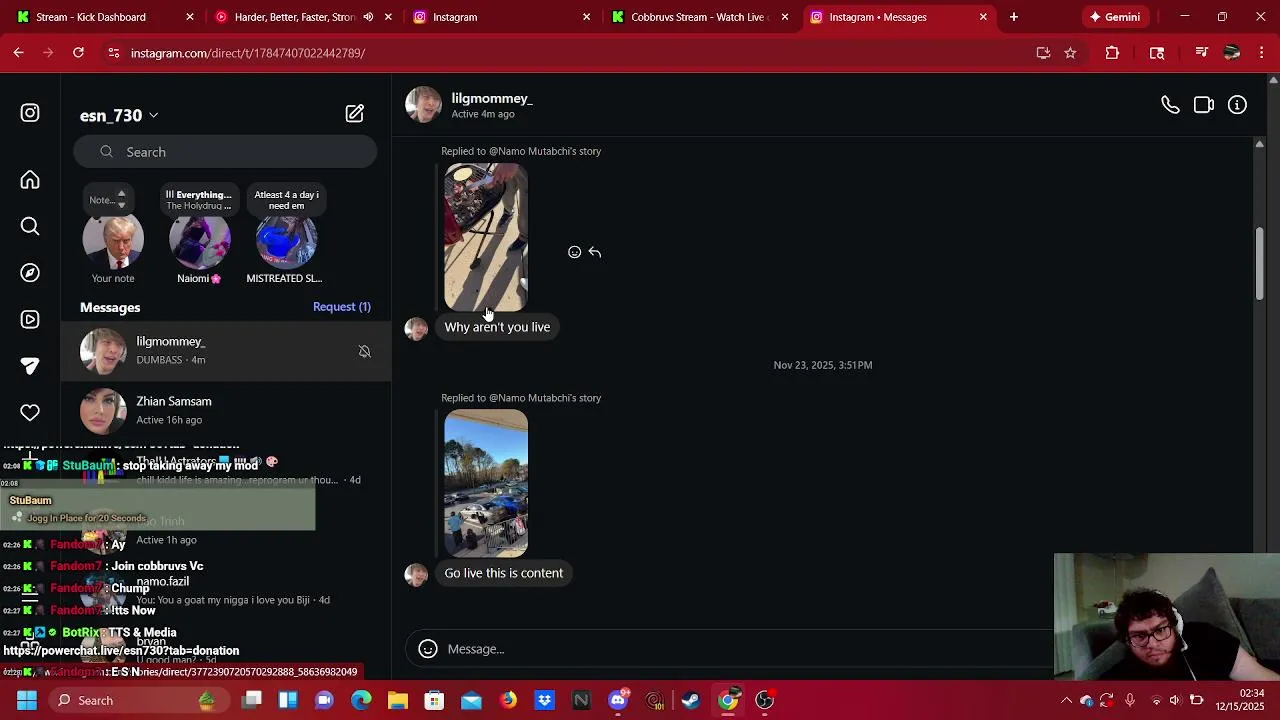Click the Search input in messages
Screen dimensions: 1280x720
click(225, 152)
